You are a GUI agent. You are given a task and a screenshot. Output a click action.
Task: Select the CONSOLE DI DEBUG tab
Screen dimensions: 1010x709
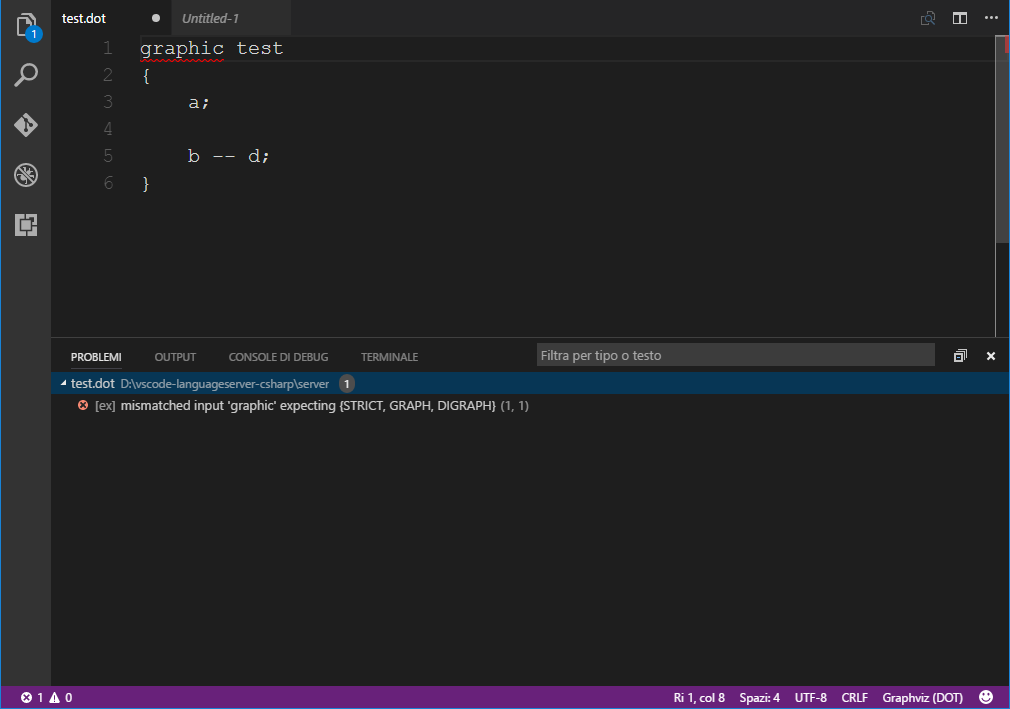click(x=278, y=357)
